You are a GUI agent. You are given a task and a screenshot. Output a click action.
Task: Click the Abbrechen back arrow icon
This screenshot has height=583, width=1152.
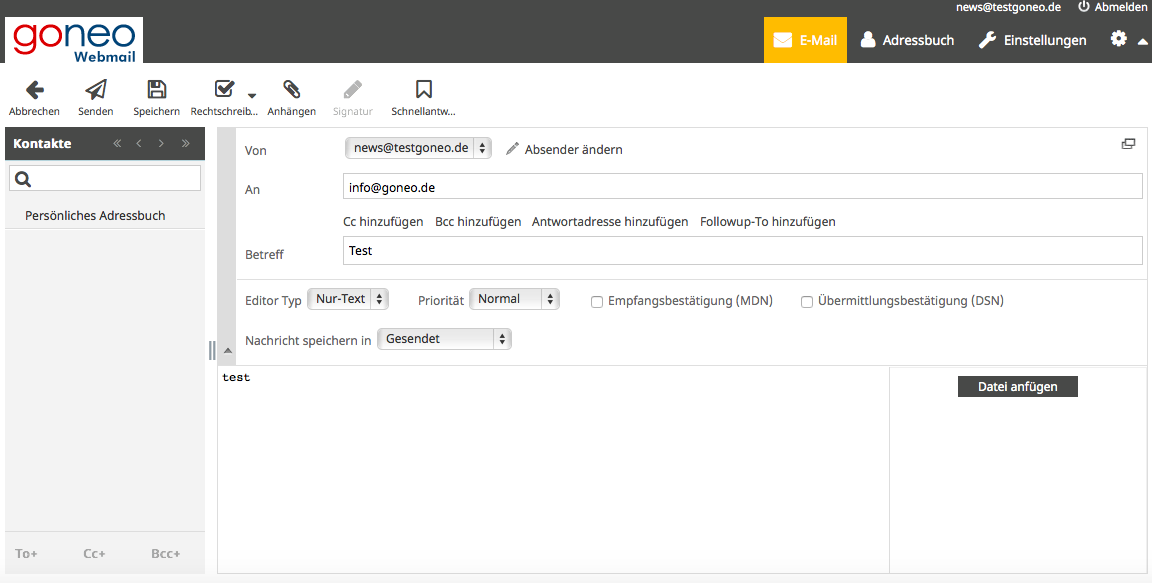point(34,90)
